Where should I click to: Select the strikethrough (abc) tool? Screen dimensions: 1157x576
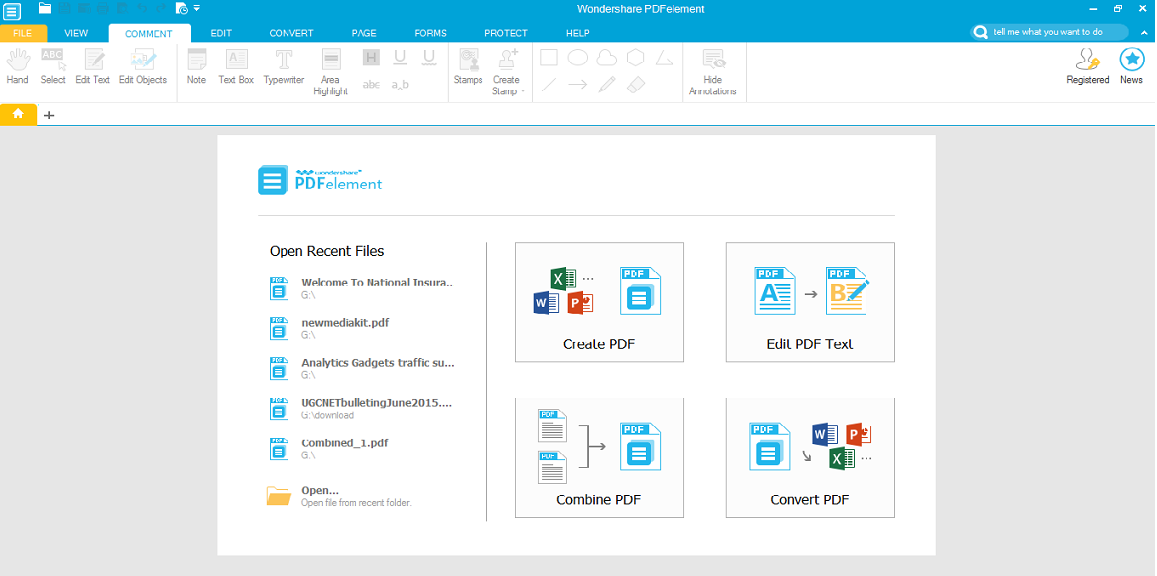click(371, 85)
